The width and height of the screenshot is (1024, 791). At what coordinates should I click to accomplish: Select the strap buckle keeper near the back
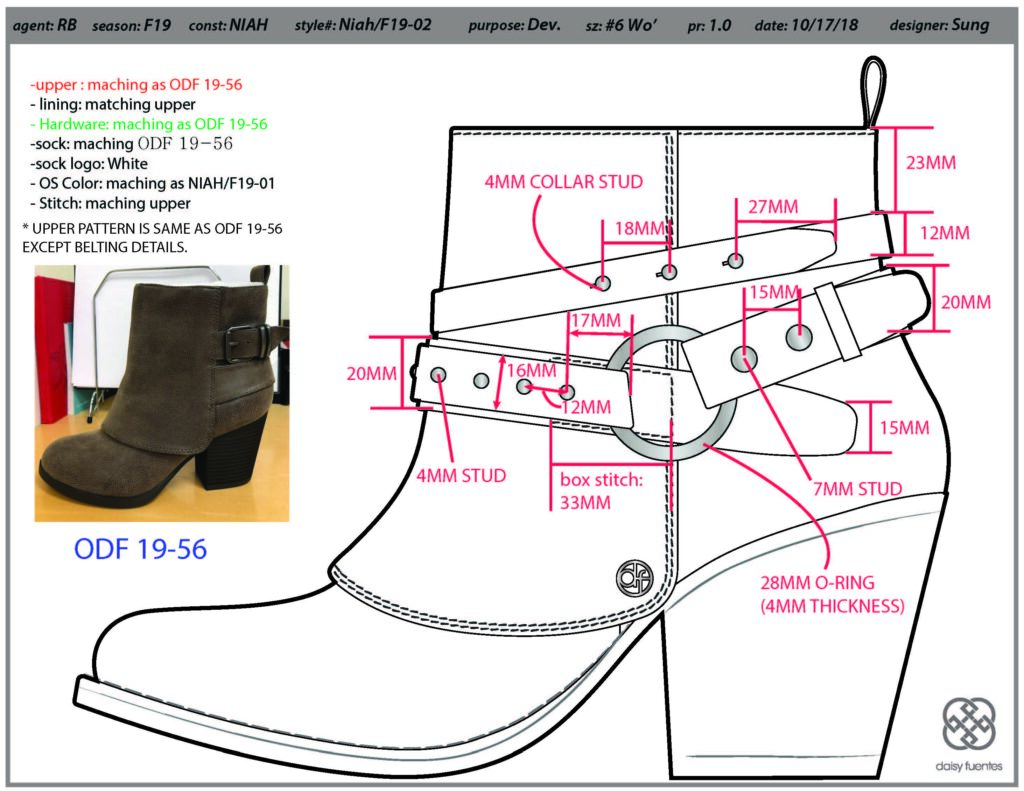(837, 322)
